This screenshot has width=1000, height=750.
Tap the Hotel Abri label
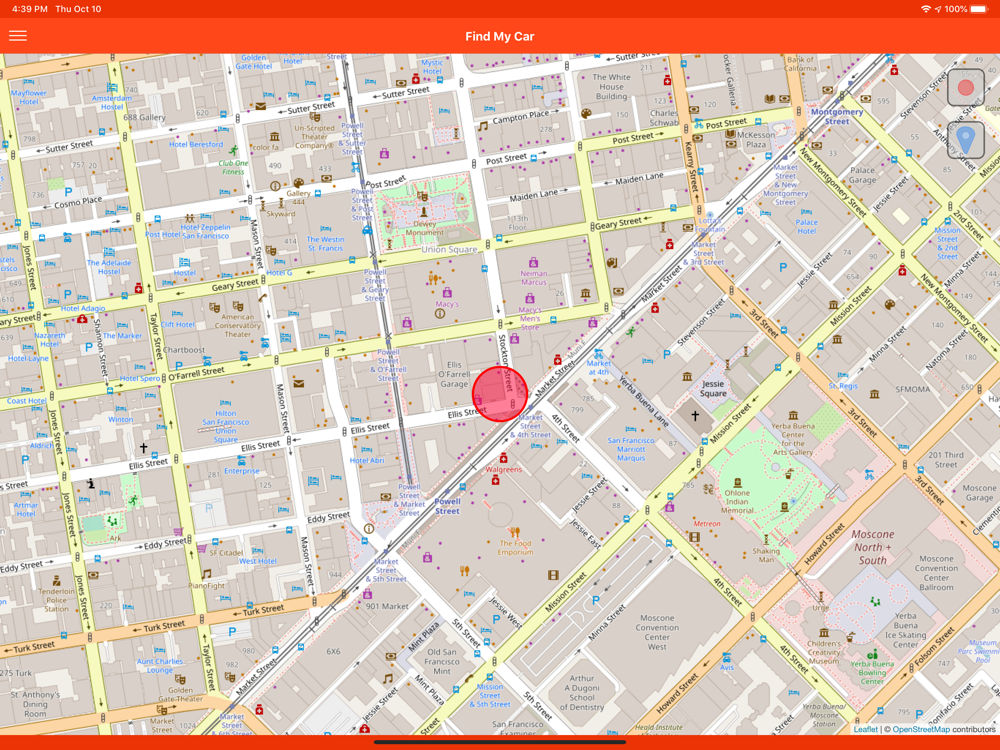pyautogui.click(x=367, y=460)
